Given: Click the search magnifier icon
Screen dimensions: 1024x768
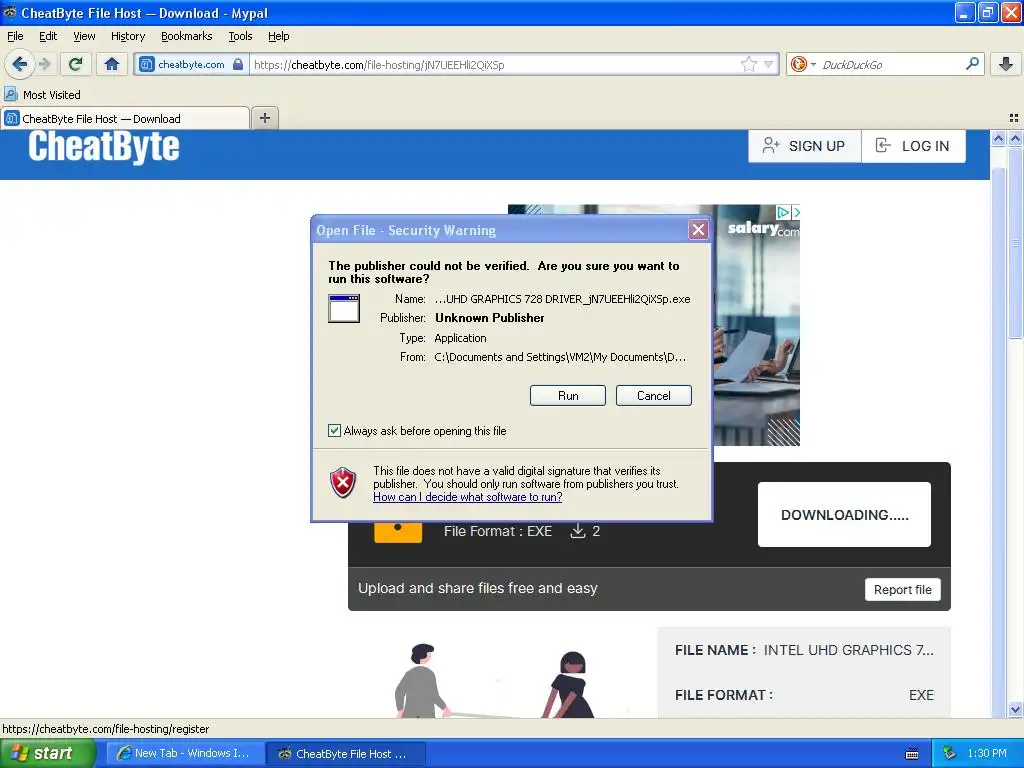Looking at the screenshot, I should tap(972, 64).
